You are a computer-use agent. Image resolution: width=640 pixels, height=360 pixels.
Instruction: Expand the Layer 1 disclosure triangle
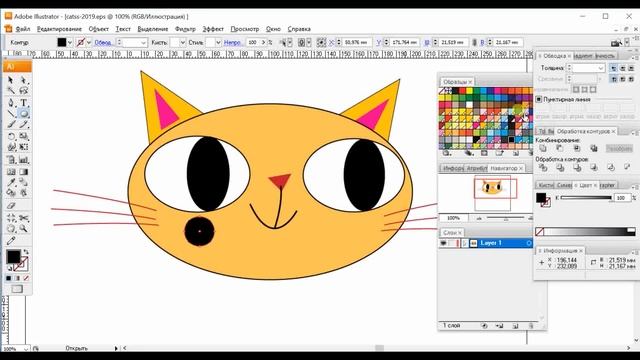pos(465,243)
